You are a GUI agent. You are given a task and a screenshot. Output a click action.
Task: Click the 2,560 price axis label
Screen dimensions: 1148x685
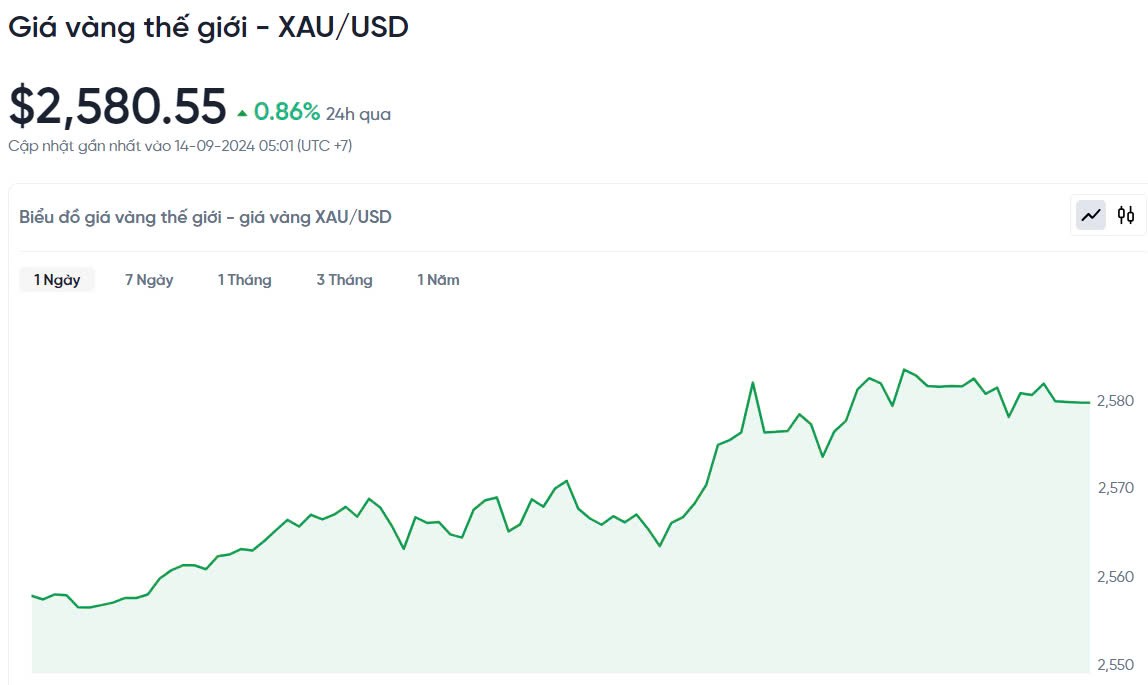pos(1115,577)
